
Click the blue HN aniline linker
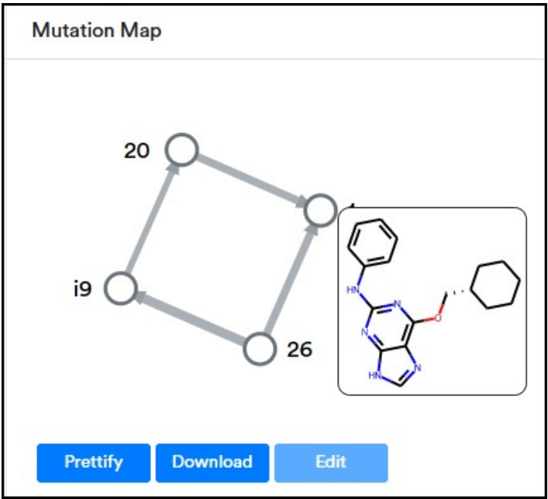[353, 290]
